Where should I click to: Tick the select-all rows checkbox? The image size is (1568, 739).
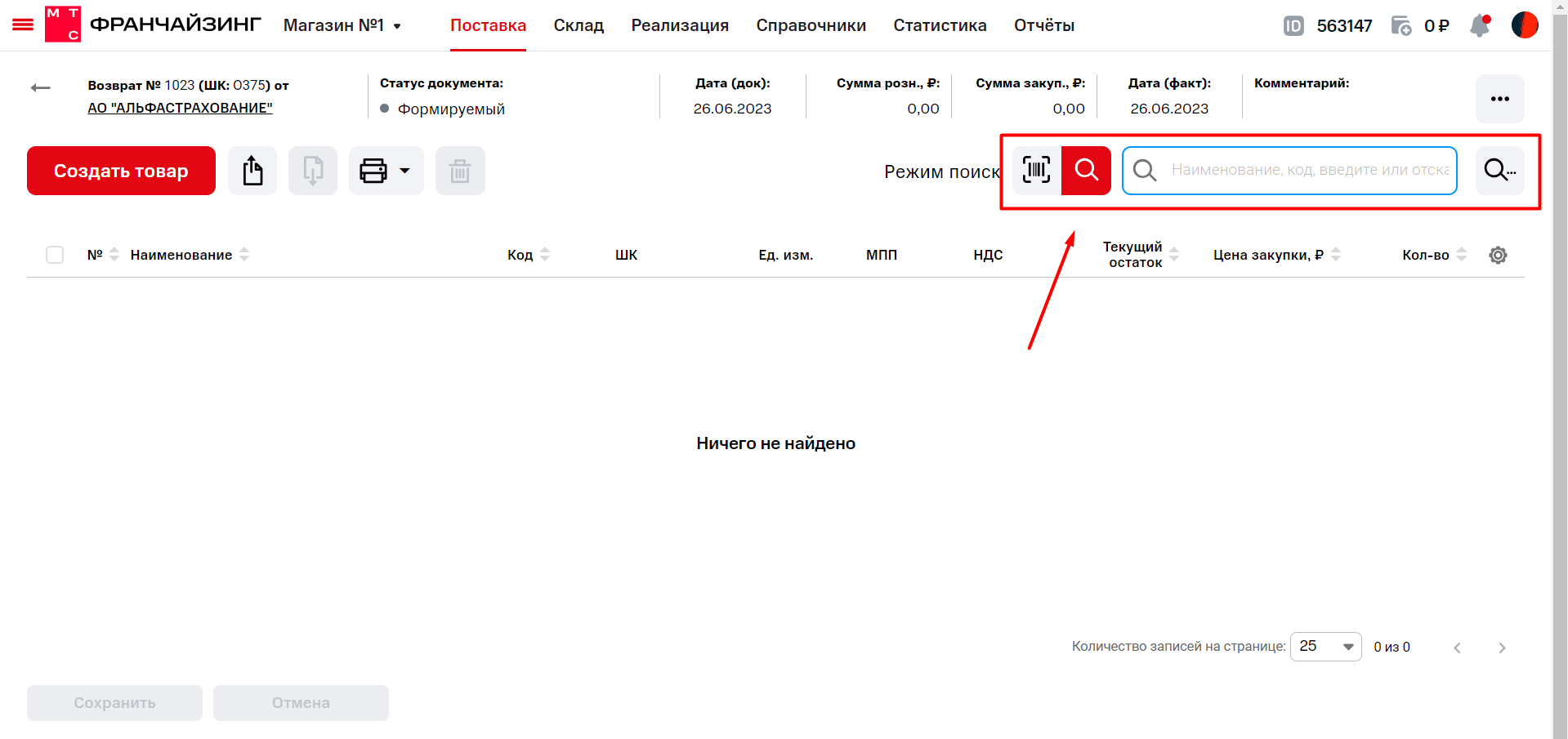[55, 255]
